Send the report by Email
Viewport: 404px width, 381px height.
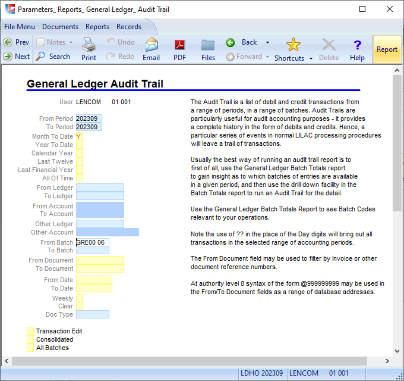coord(151,49)
